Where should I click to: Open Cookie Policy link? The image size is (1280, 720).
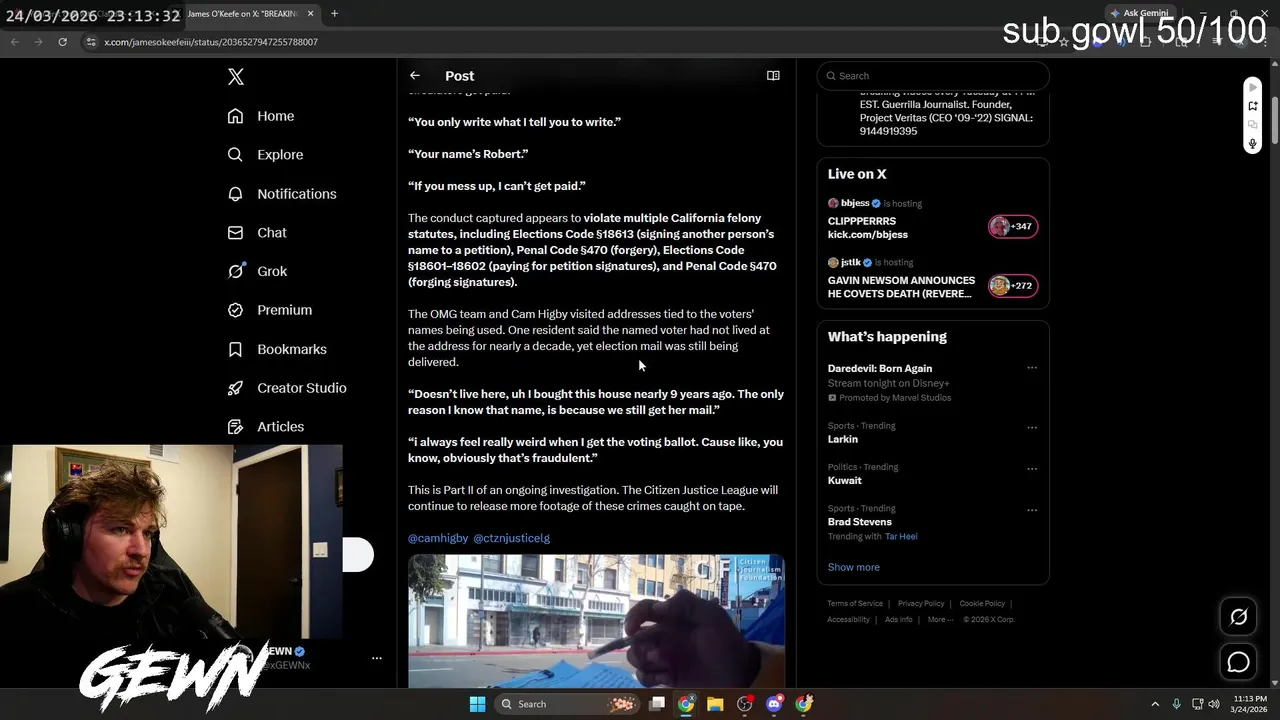point(982,604)
